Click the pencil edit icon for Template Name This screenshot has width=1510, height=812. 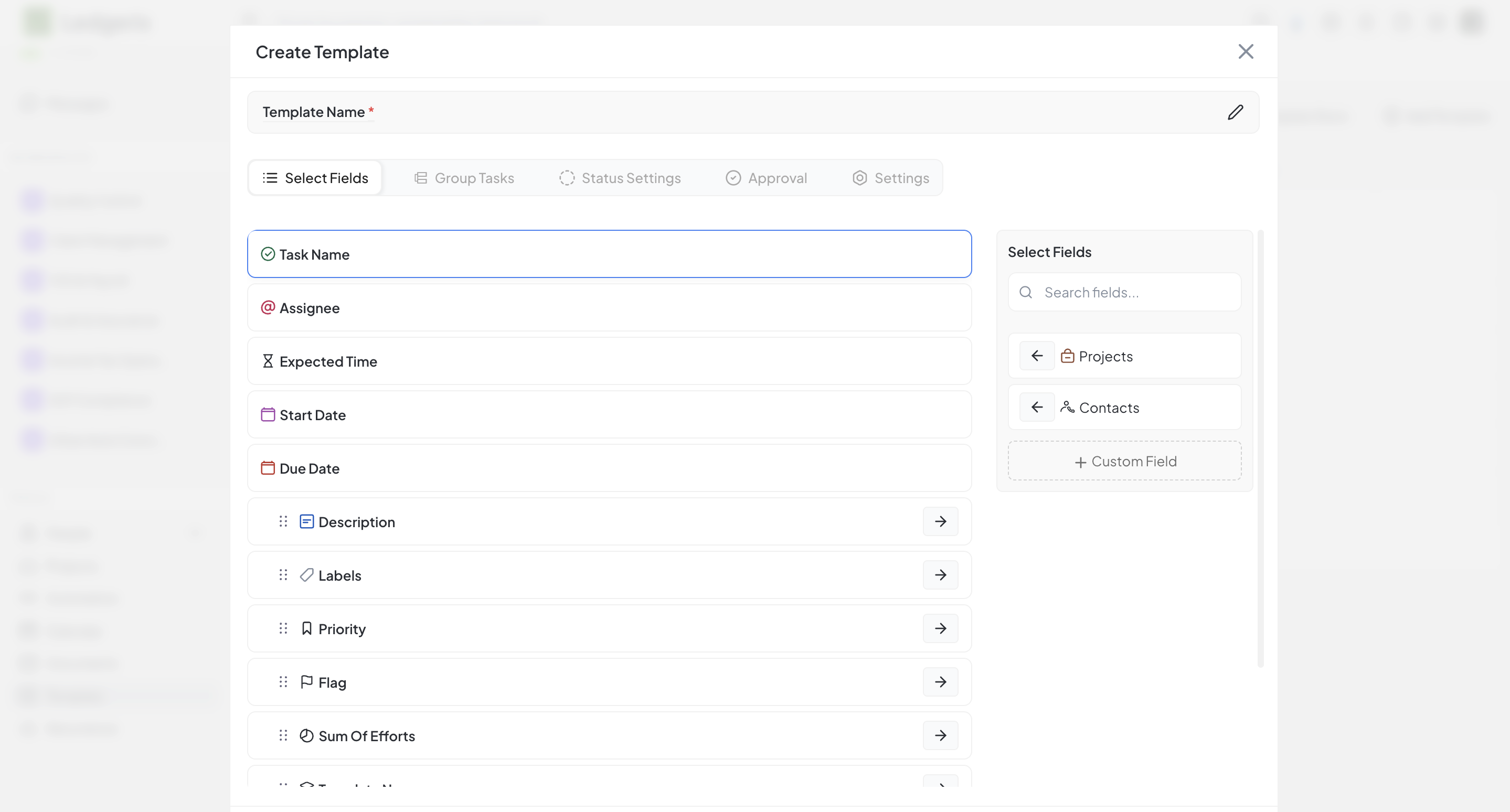1235,112
